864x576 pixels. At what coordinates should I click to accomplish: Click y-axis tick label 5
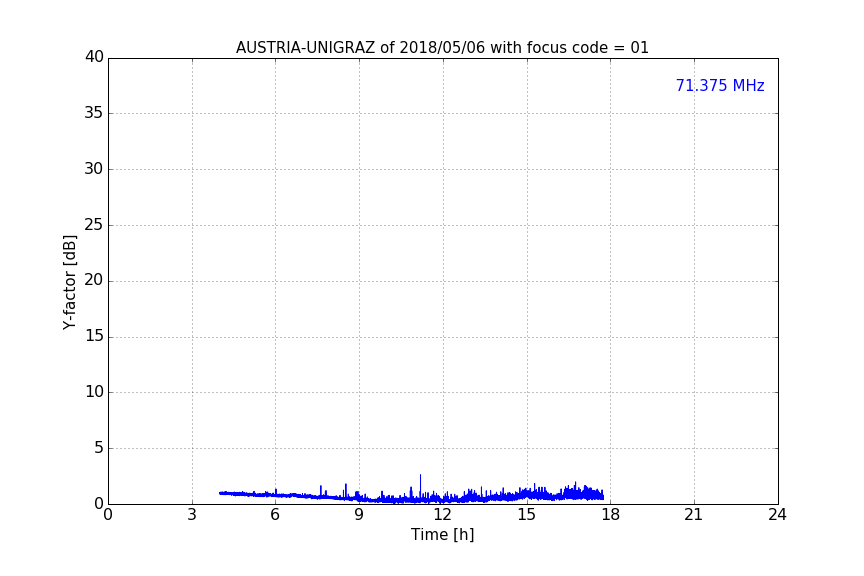99,448
